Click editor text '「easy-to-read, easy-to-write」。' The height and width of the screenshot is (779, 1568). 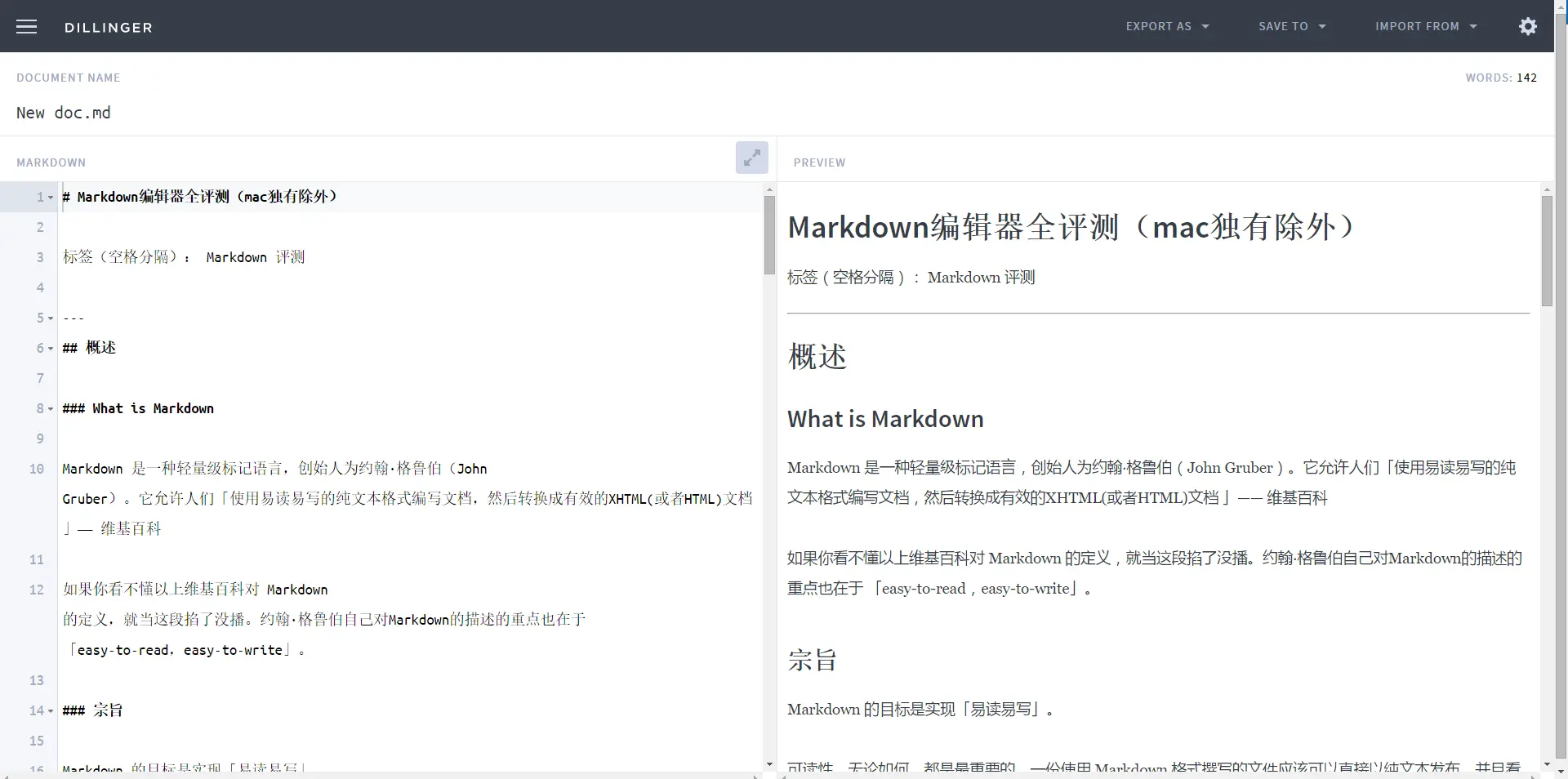(x=187, y=650)
